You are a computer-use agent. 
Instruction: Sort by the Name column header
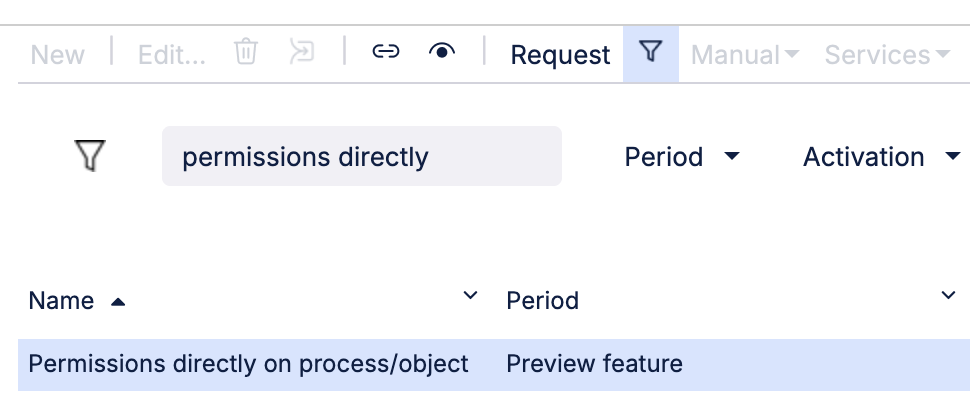(61, 301)
